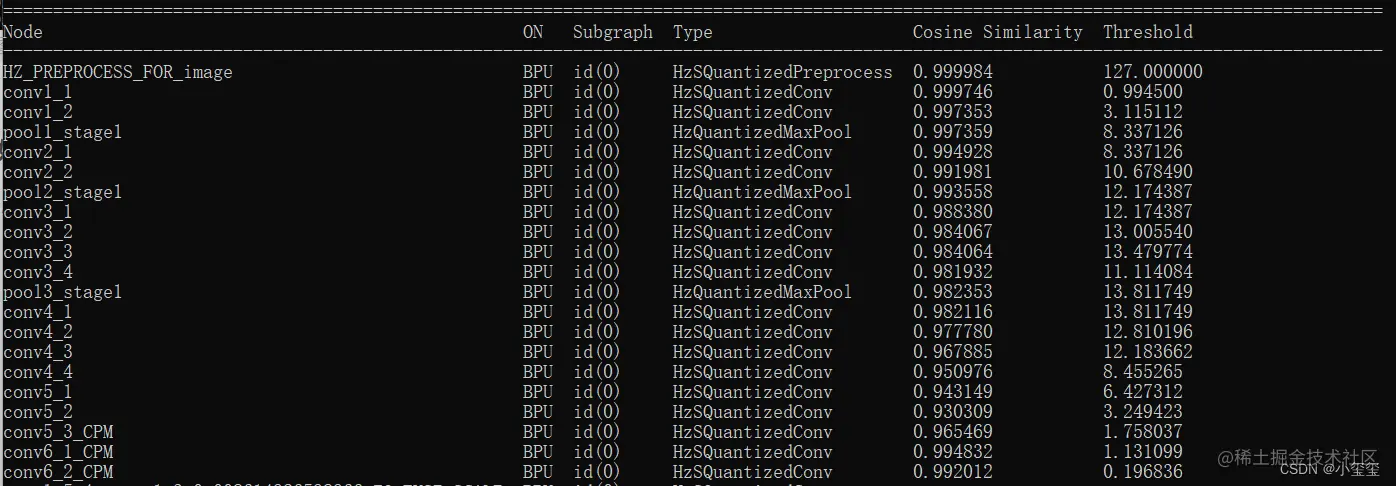Click threshold value 127.000000

pyautogui.click(x=1153, y=72)
